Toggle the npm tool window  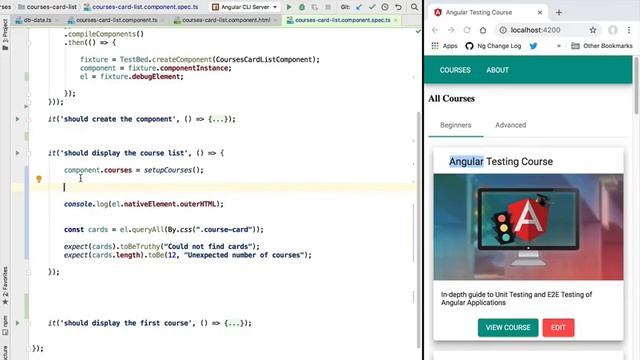tap(5, 325)
